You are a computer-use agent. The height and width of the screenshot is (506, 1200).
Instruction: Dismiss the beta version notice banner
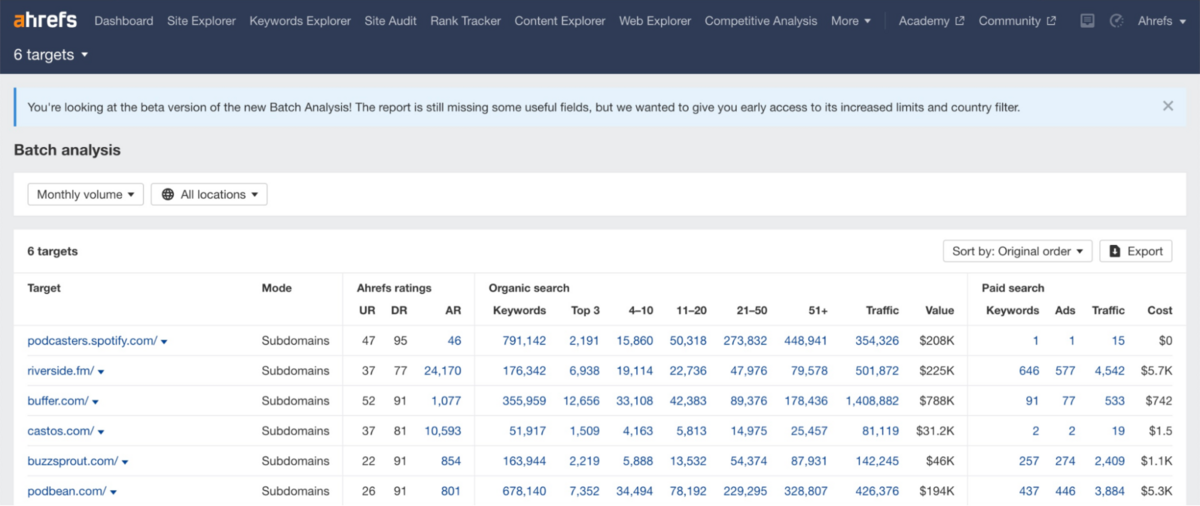(1168, 106)
